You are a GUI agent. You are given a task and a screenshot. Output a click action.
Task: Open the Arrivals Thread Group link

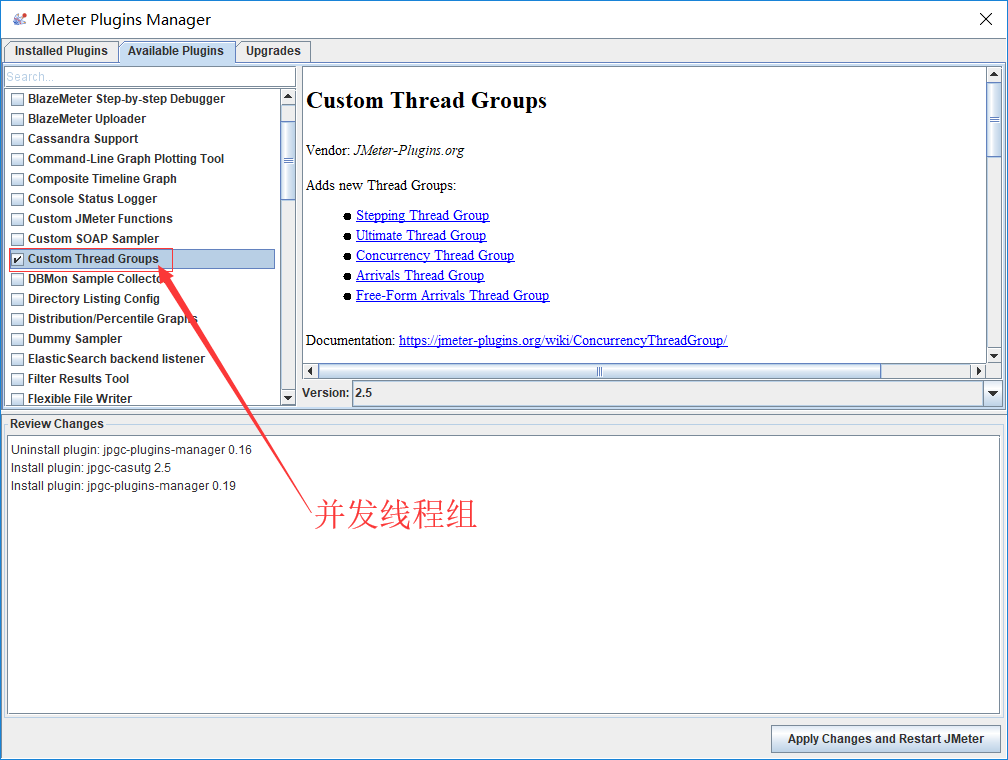(x=420, y=275)
